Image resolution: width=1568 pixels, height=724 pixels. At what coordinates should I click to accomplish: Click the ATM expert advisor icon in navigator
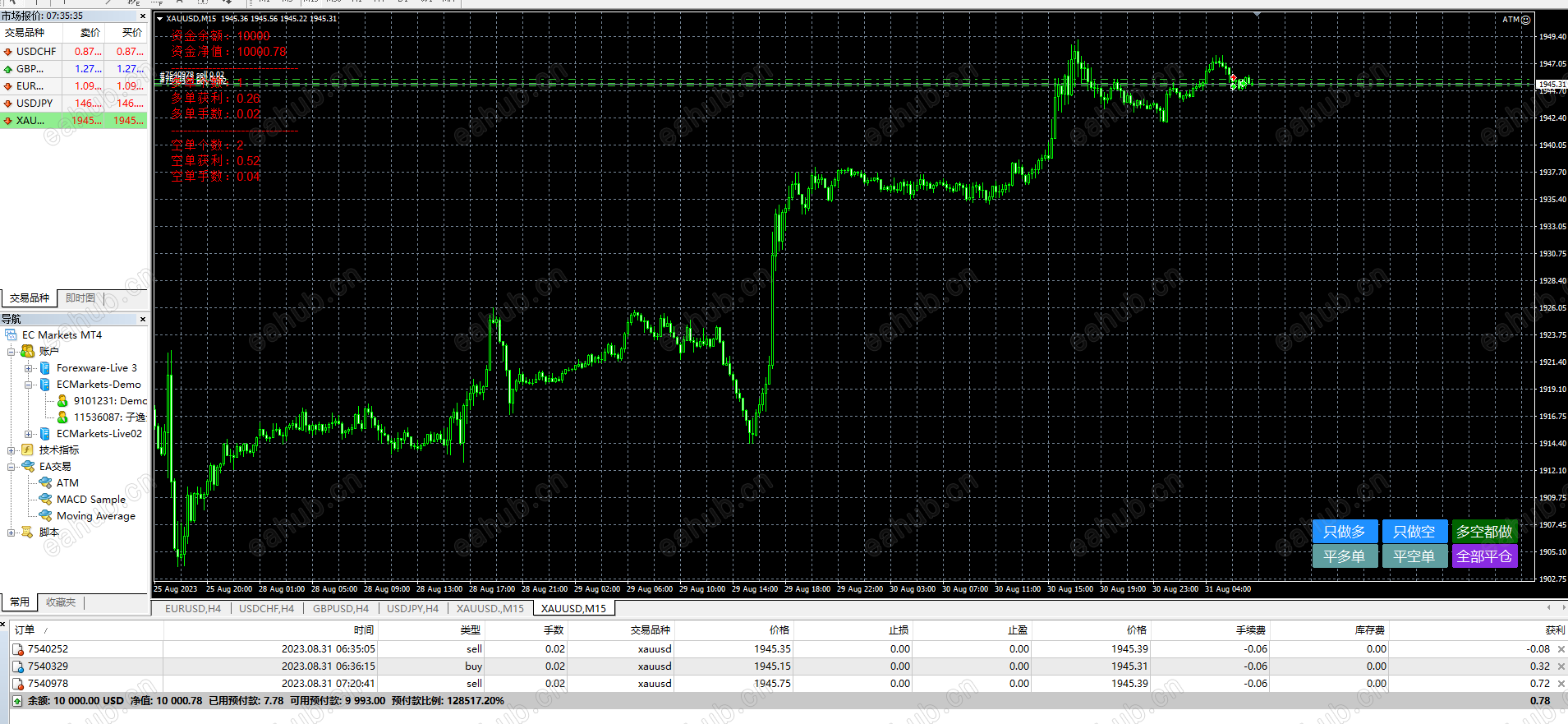coord(45,483)
